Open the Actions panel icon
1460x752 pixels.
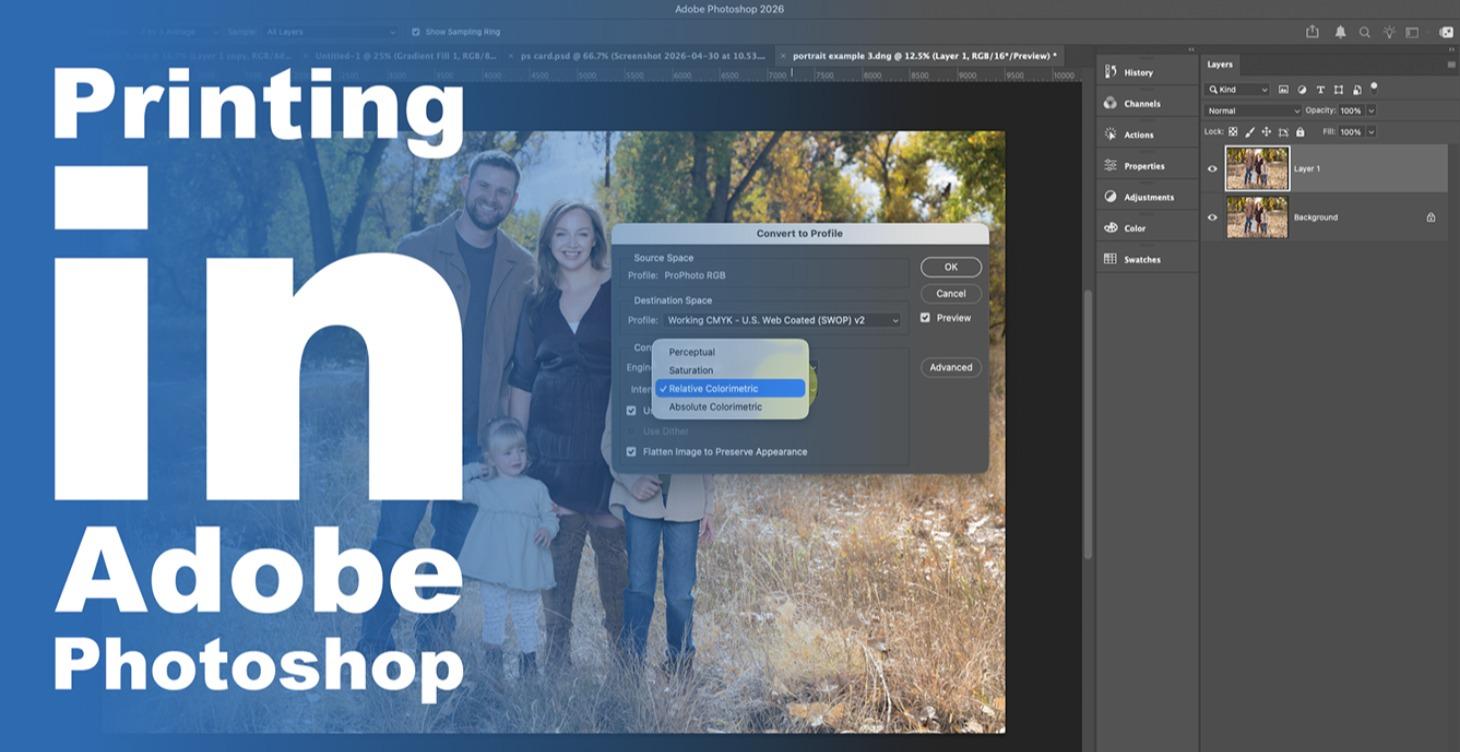click(1110, 134)
